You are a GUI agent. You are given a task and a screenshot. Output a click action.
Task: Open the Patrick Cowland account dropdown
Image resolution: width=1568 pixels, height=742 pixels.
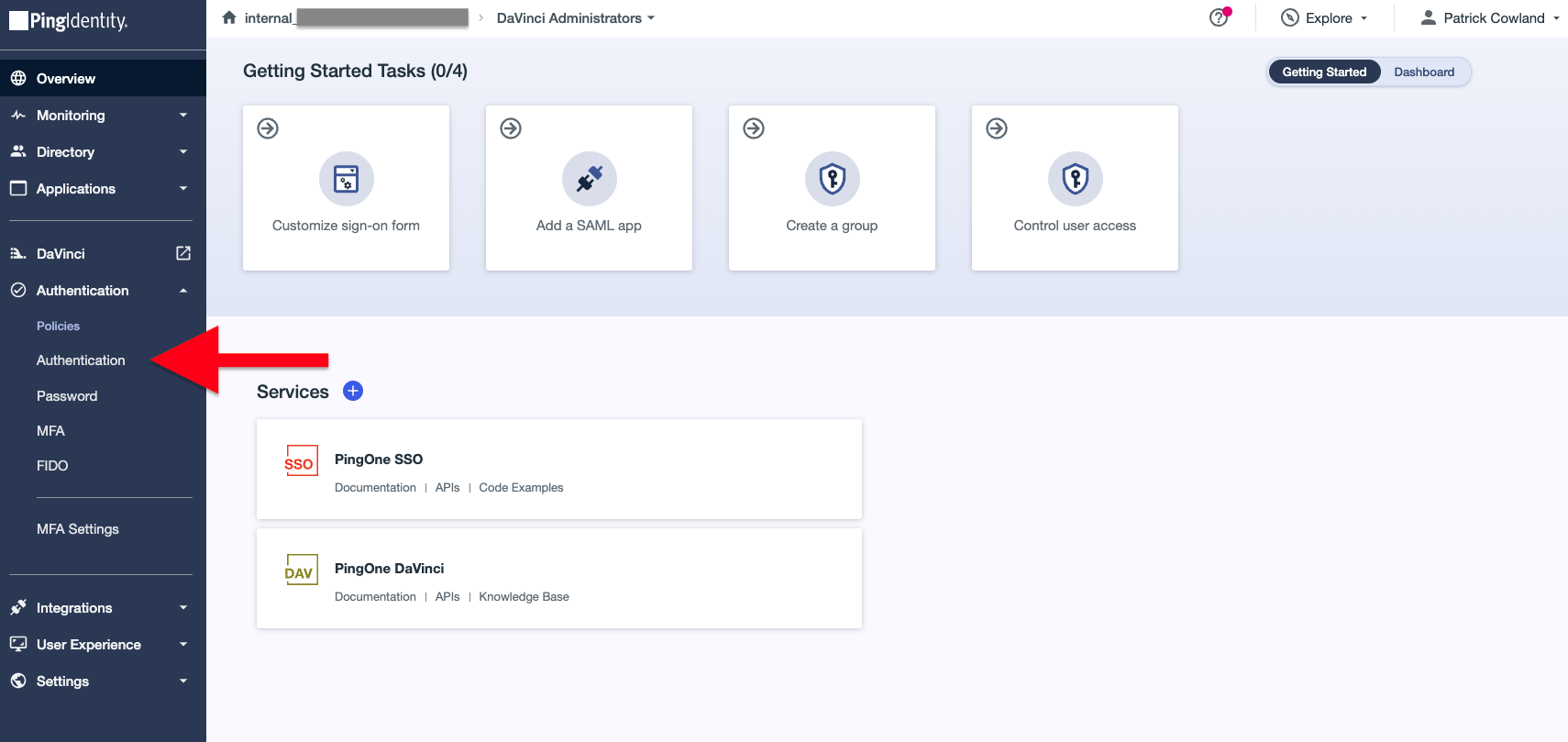tap(1490, 17)
